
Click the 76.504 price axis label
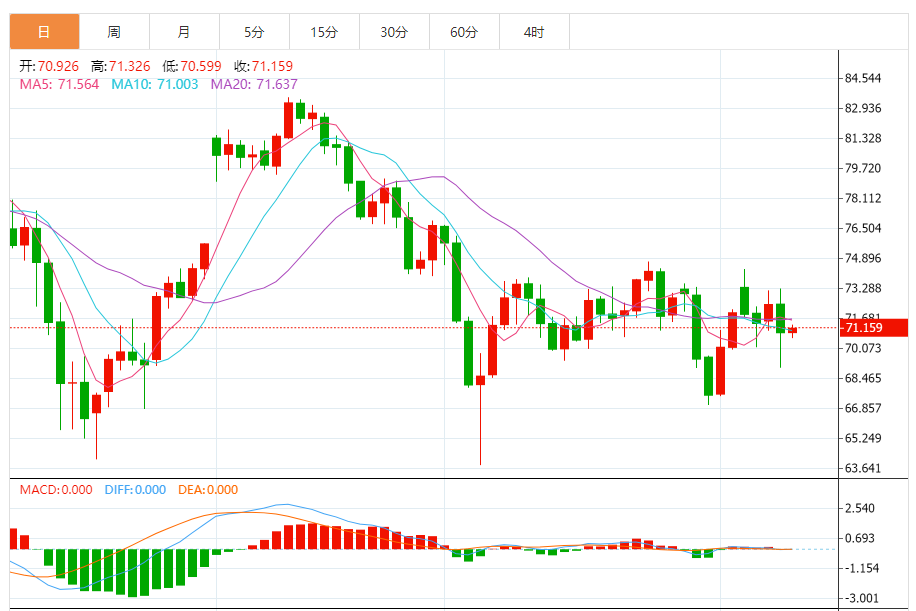point(863,228)
